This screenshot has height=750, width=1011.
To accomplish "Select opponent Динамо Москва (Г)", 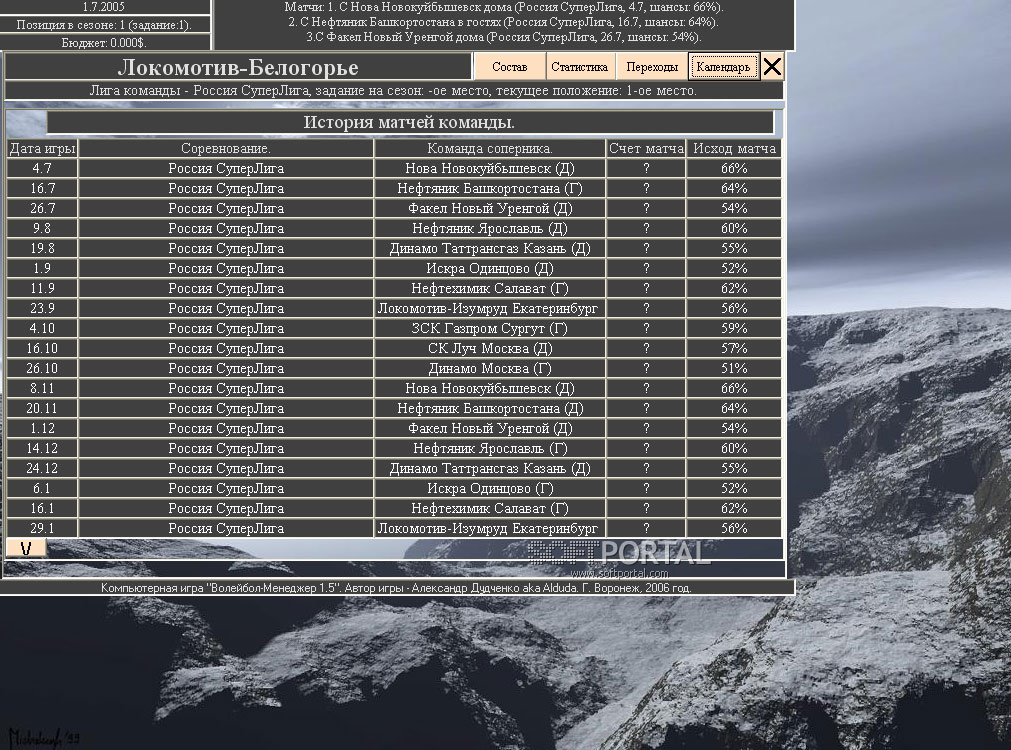I will click(x=490, y=368).
